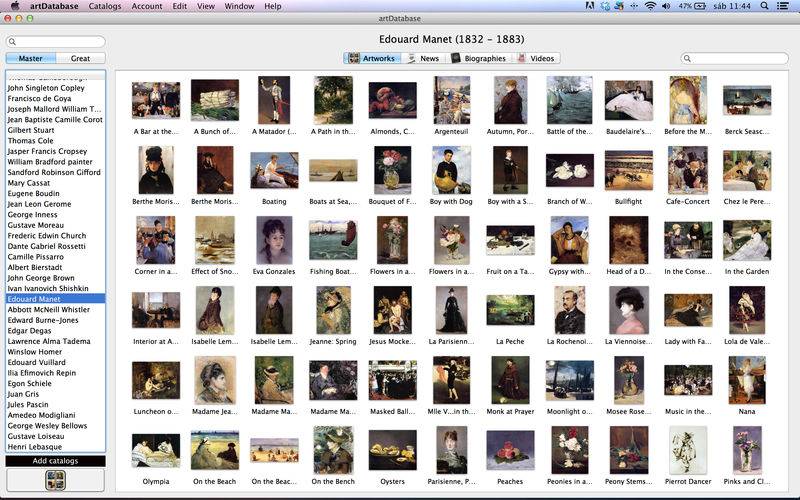Switch to the News tab
This screenshot has width=800, height=500.
pyautogui.click(x=423, y=58)
